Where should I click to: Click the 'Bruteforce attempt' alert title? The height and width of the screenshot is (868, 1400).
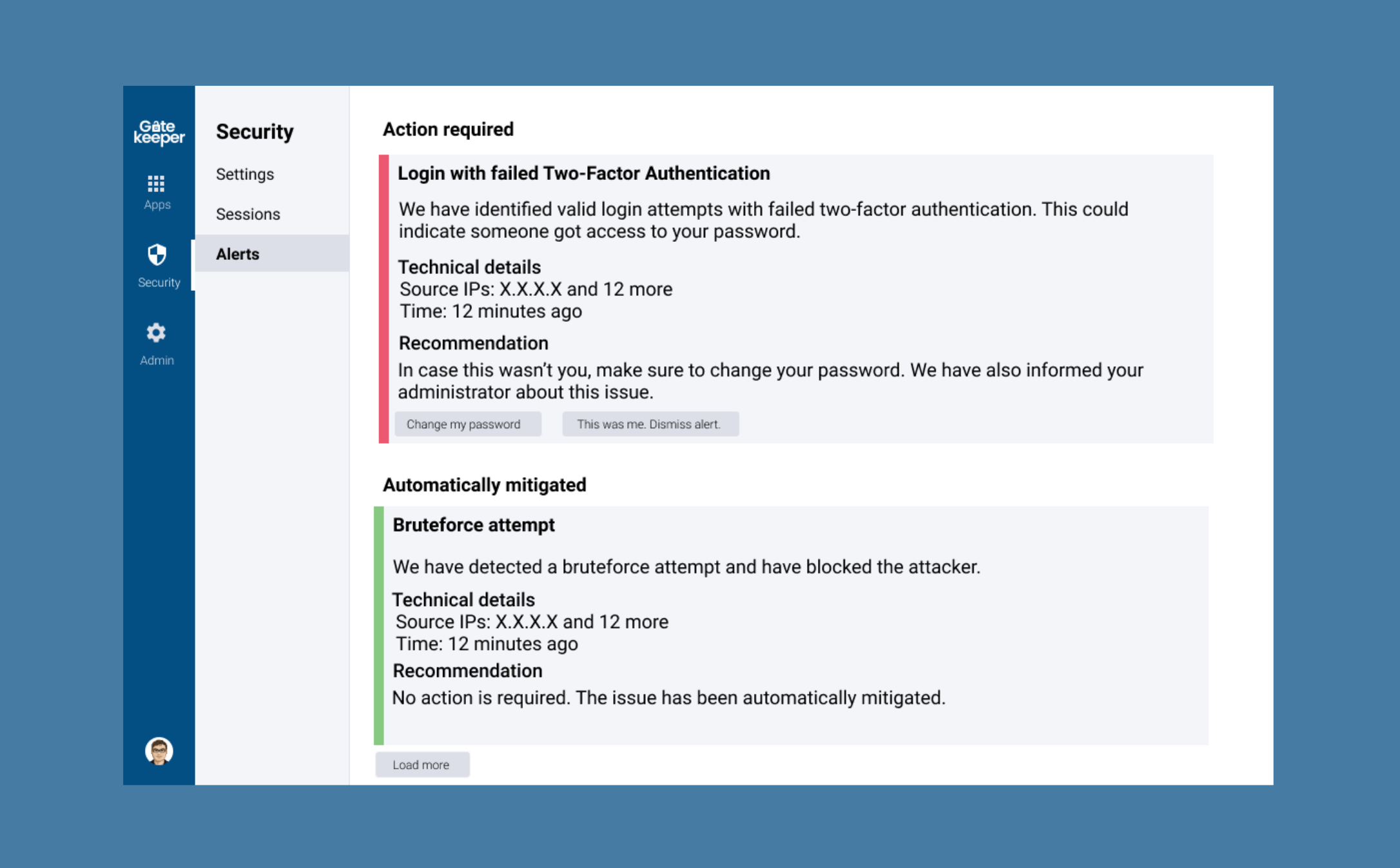[x=474, y=525]
